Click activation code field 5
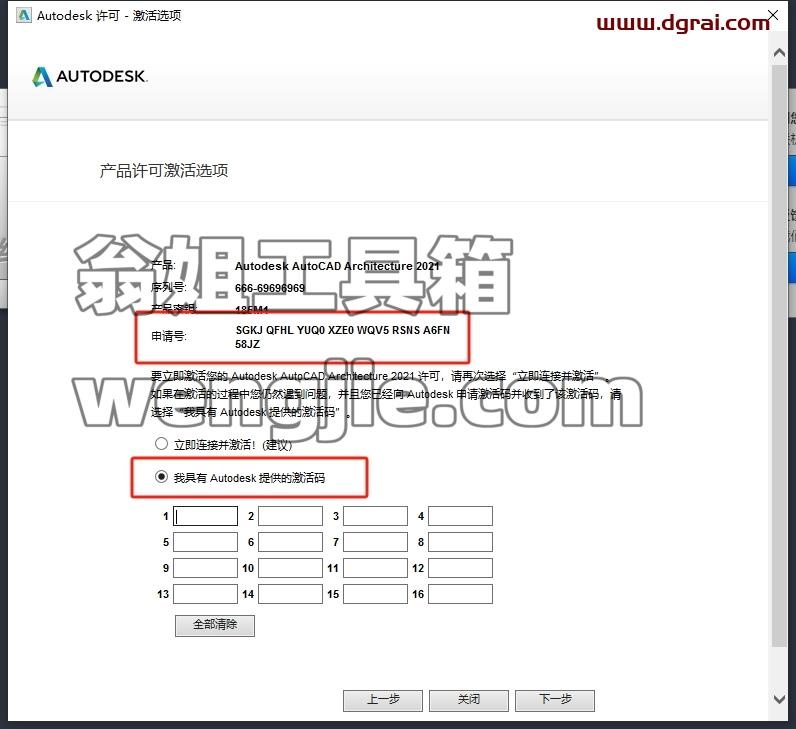This screenshot has height=729, width=796. tap(206, 542)
